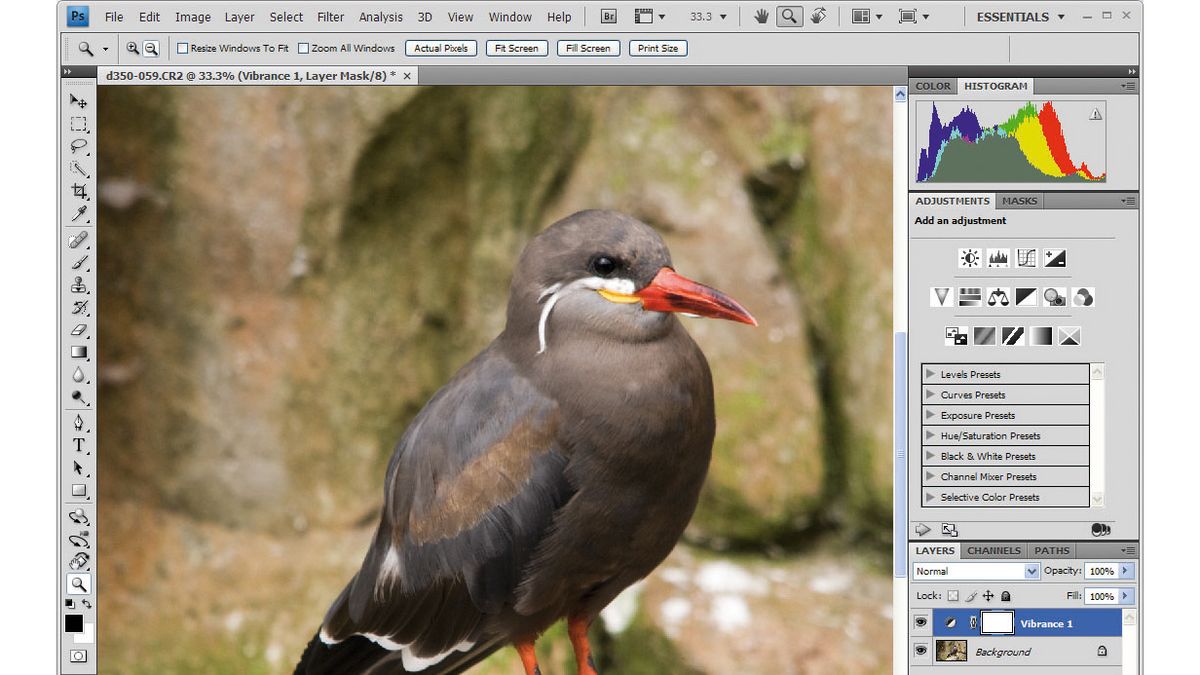Add a Gradient Map adjustment
Screen dimensions: 1200x675
coord(1041,337)
